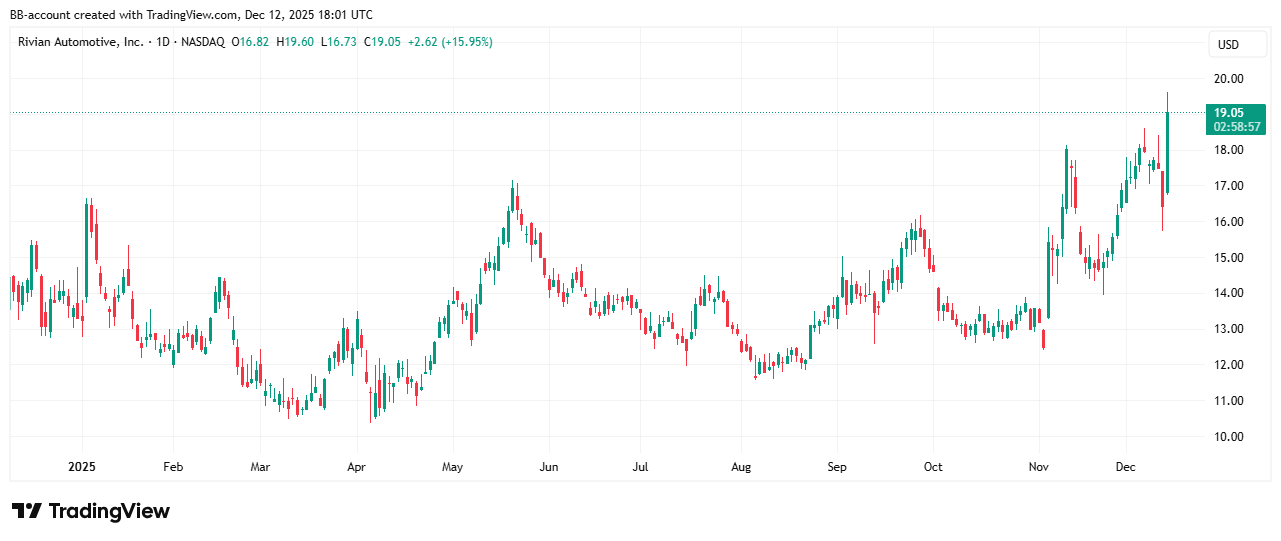Select the Aug marker on time axis
Viewport: 1281px width, 541px height.
point(741,466)
